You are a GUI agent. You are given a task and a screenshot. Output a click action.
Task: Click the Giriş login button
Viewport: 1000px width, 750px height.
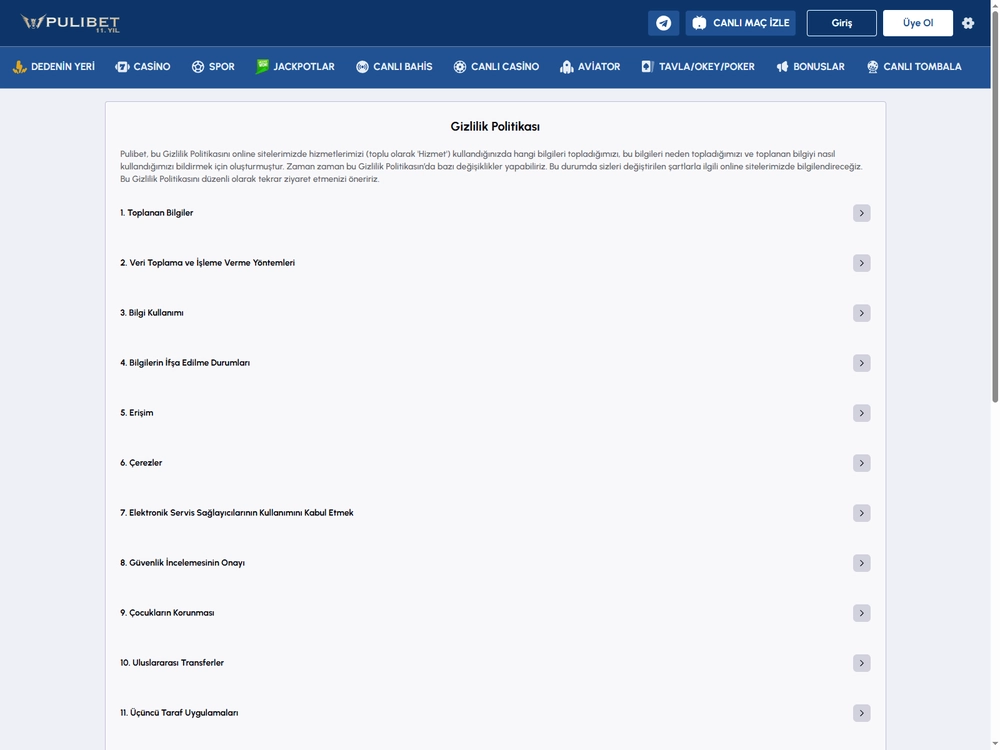pos(841,23)
